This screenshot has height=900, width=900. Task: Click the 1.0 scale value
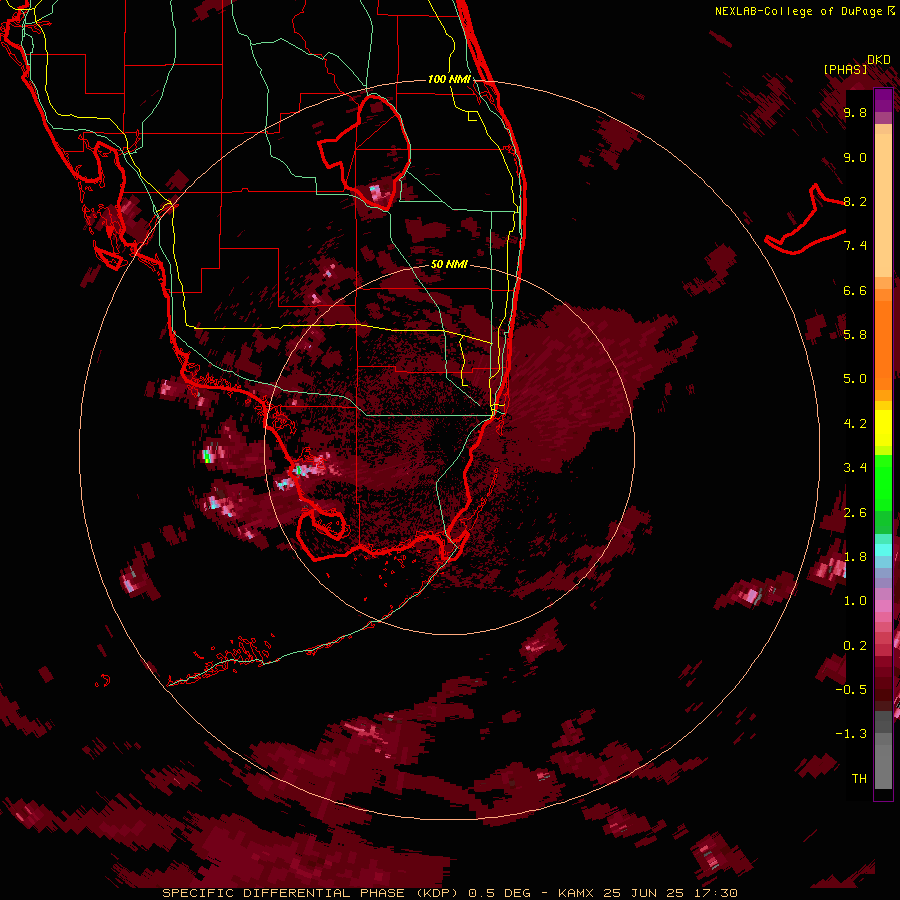coord(855,601)
